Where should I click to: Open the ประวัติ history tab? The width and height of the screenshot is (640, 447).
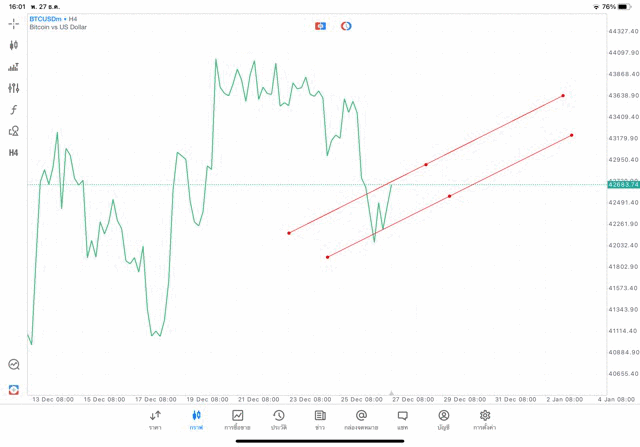tap(279, 419)
